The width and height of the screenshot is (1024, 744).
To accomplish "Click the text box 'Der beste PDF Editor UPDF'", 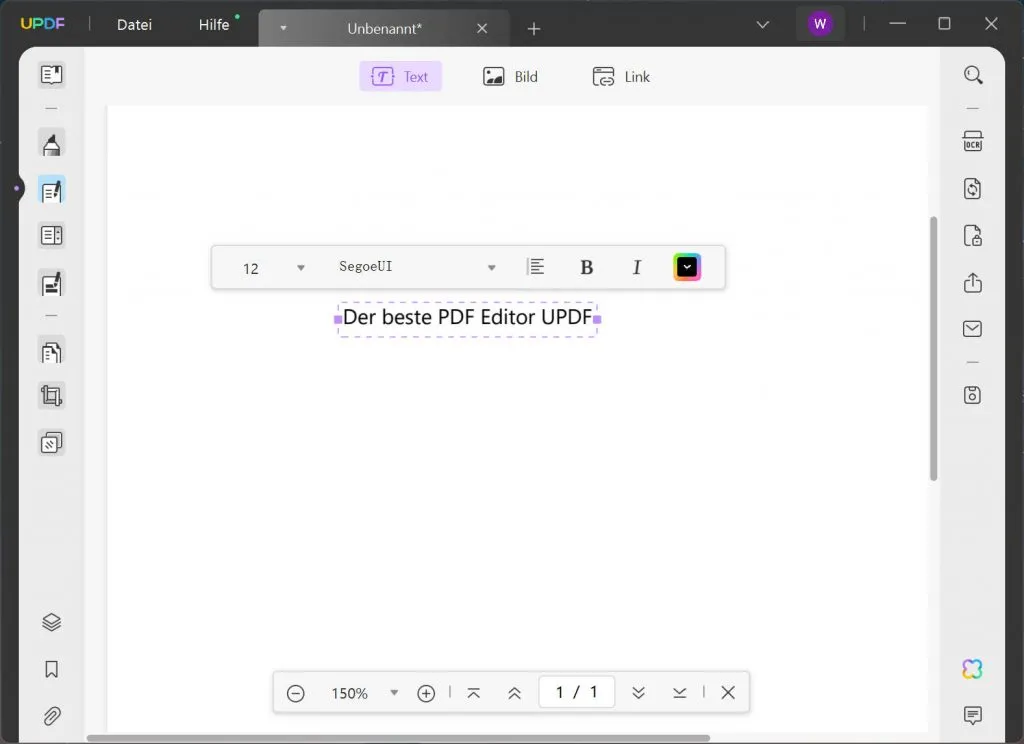I will tap(468, 319).
